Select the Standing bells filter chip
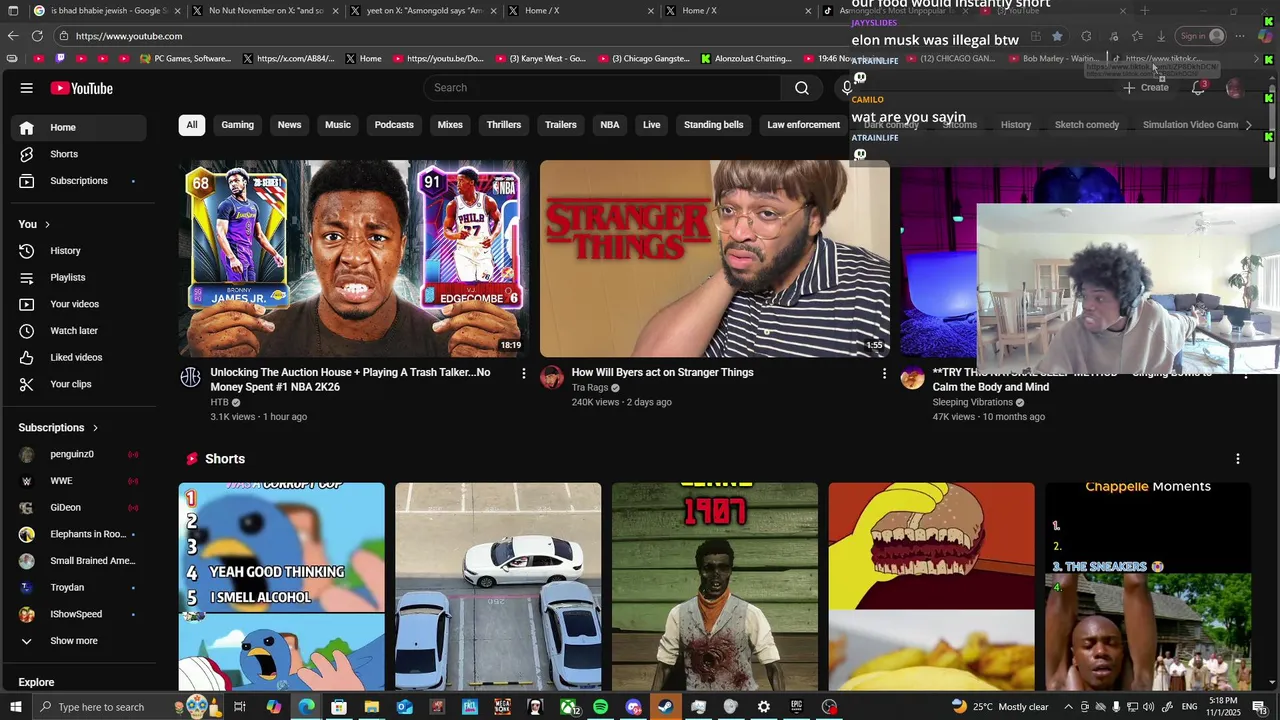Image resolution: width=1280 pixels, height=720 pixels. 714,125
